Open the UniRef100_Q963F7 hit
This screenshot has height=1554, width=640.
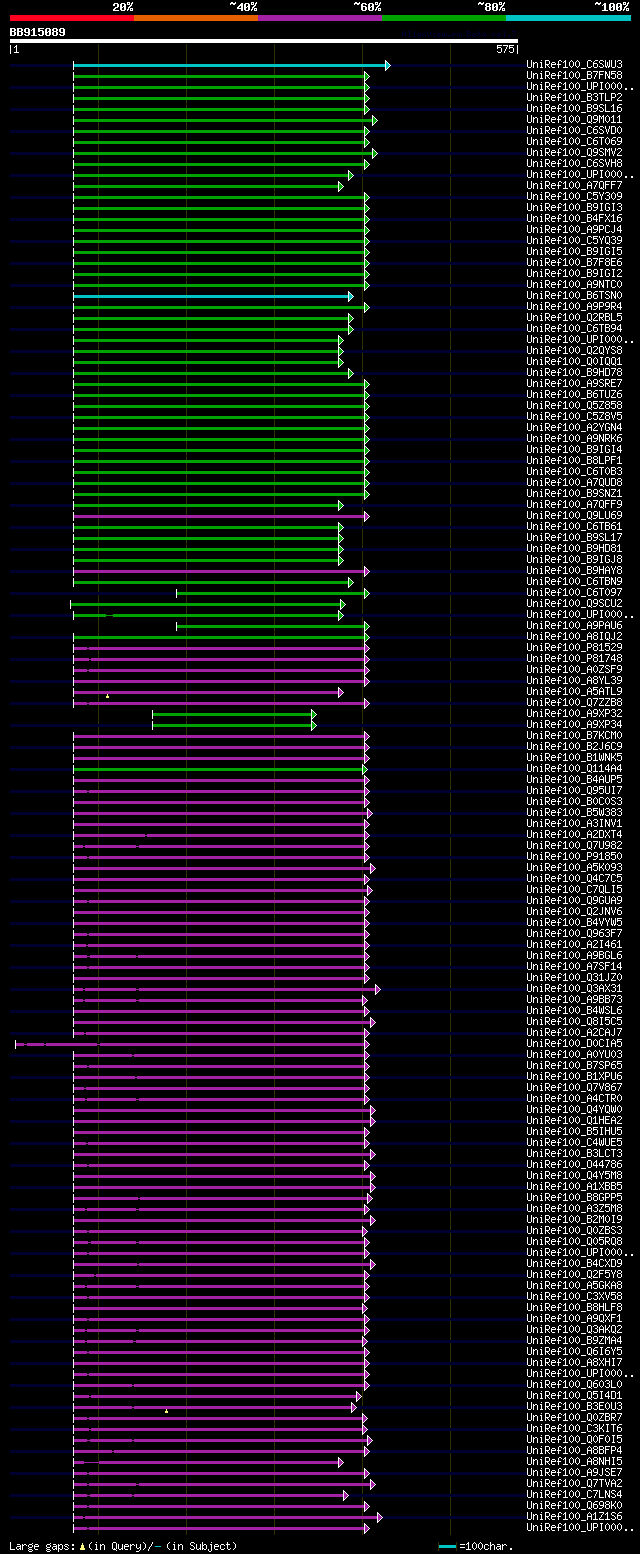click(x=574, y=933)
